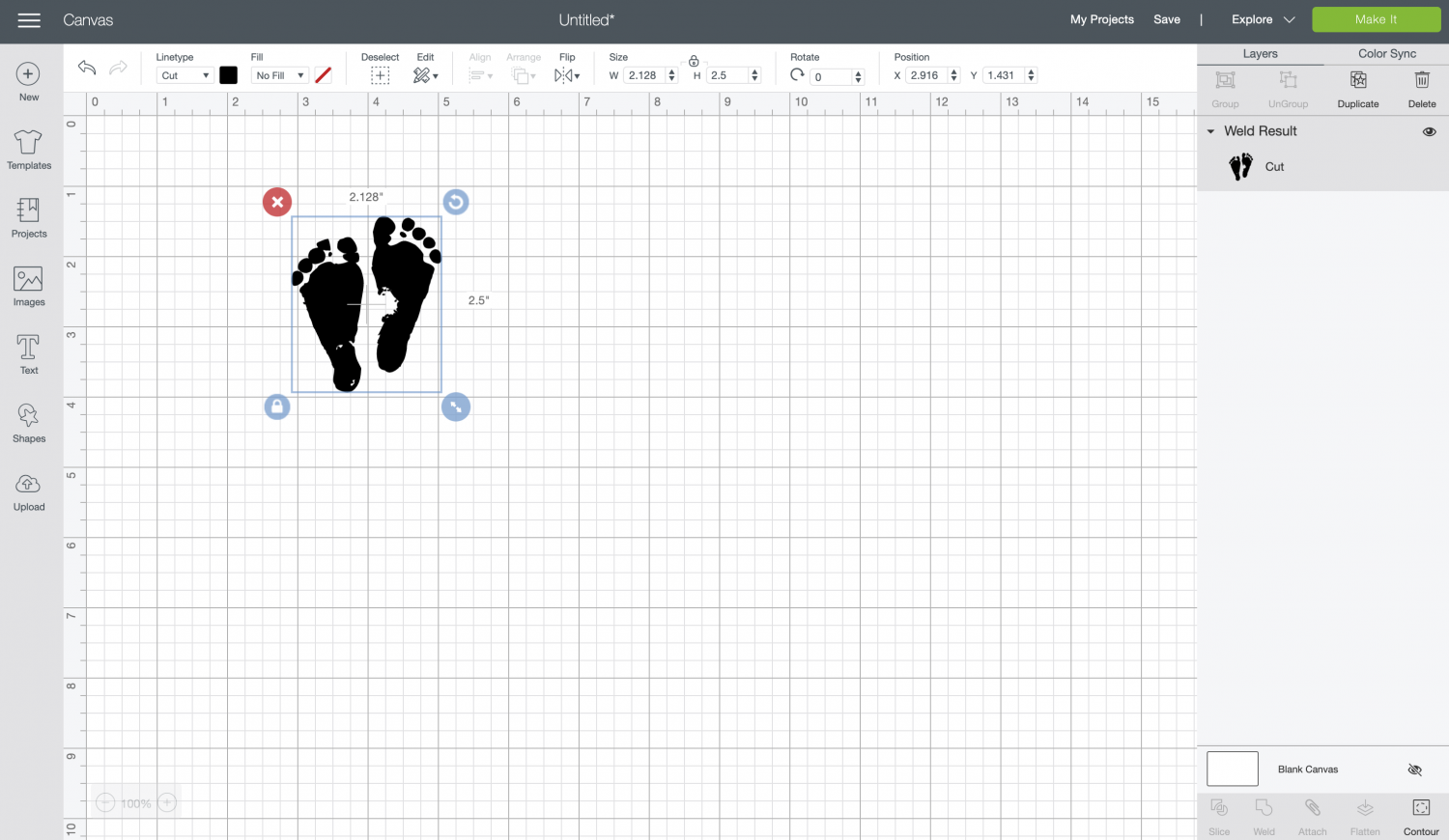Screen dimensions: 1449x840
Task: Click UnGroup in Layers panel
Action: [x=1288, y=89]
